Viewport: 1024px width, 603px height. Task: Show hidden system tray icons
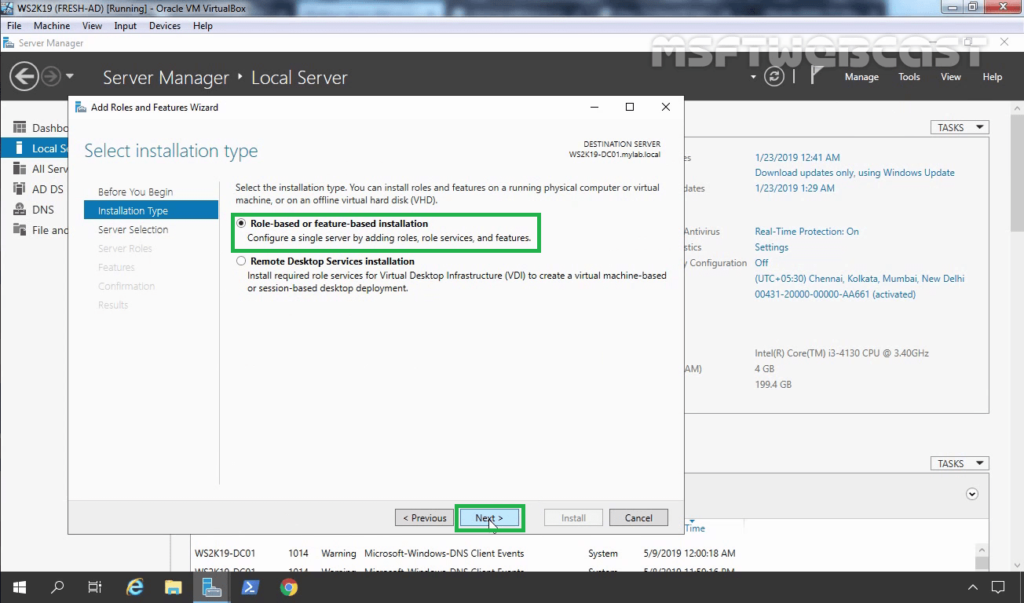click(x=972, y=587)
